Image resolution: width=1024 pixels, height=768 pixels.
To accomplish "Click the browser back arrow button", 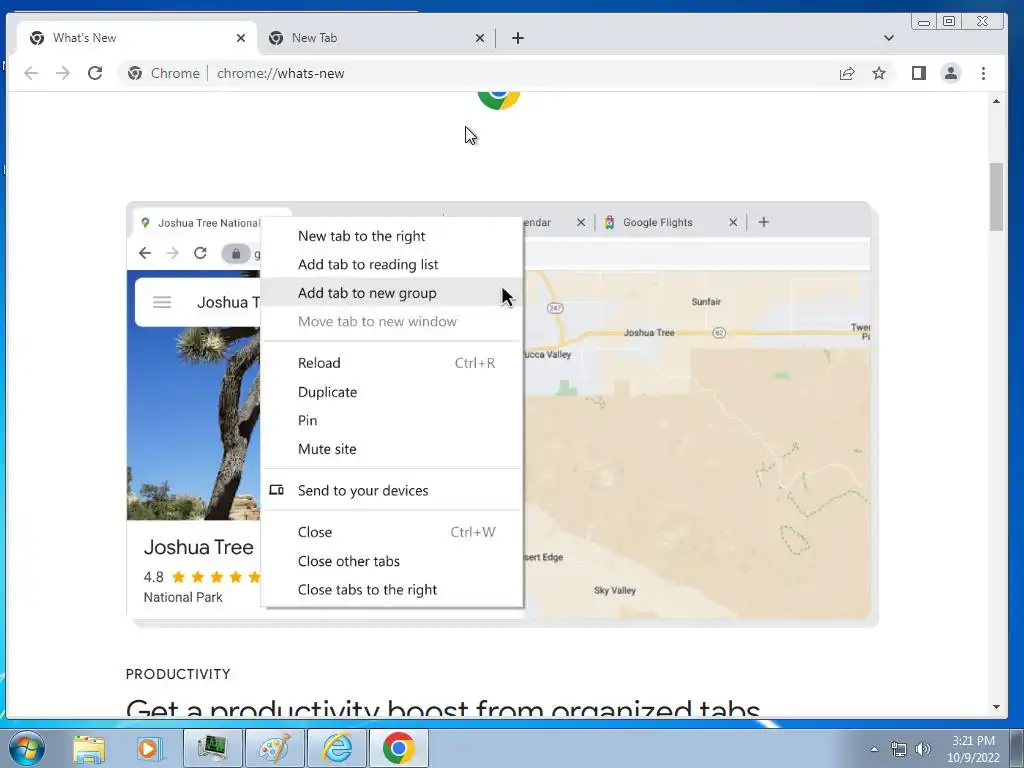I will pos(31,73).
